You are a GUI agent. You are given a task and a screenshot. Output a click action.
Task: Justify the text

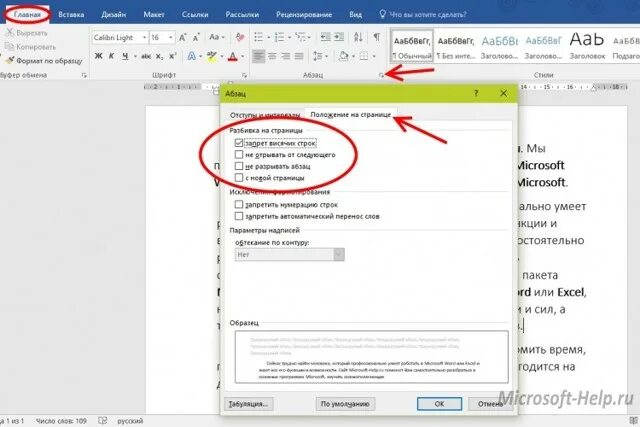[299, 56]
